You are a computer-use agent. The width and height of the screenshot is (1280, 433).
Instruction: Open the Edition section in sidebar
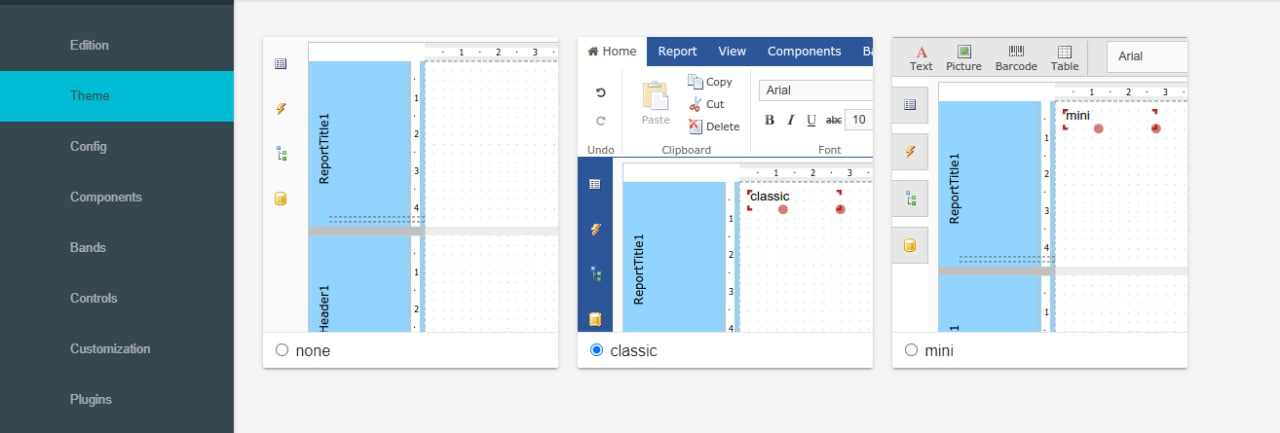(x=89, y=45)
